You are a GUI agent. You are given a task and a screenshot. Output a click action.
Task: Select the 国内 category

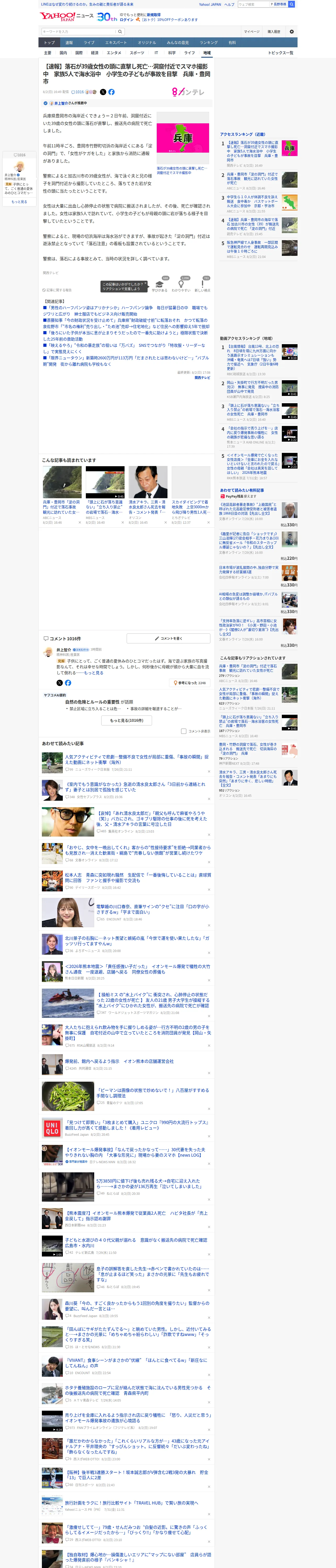pos(63,53)
